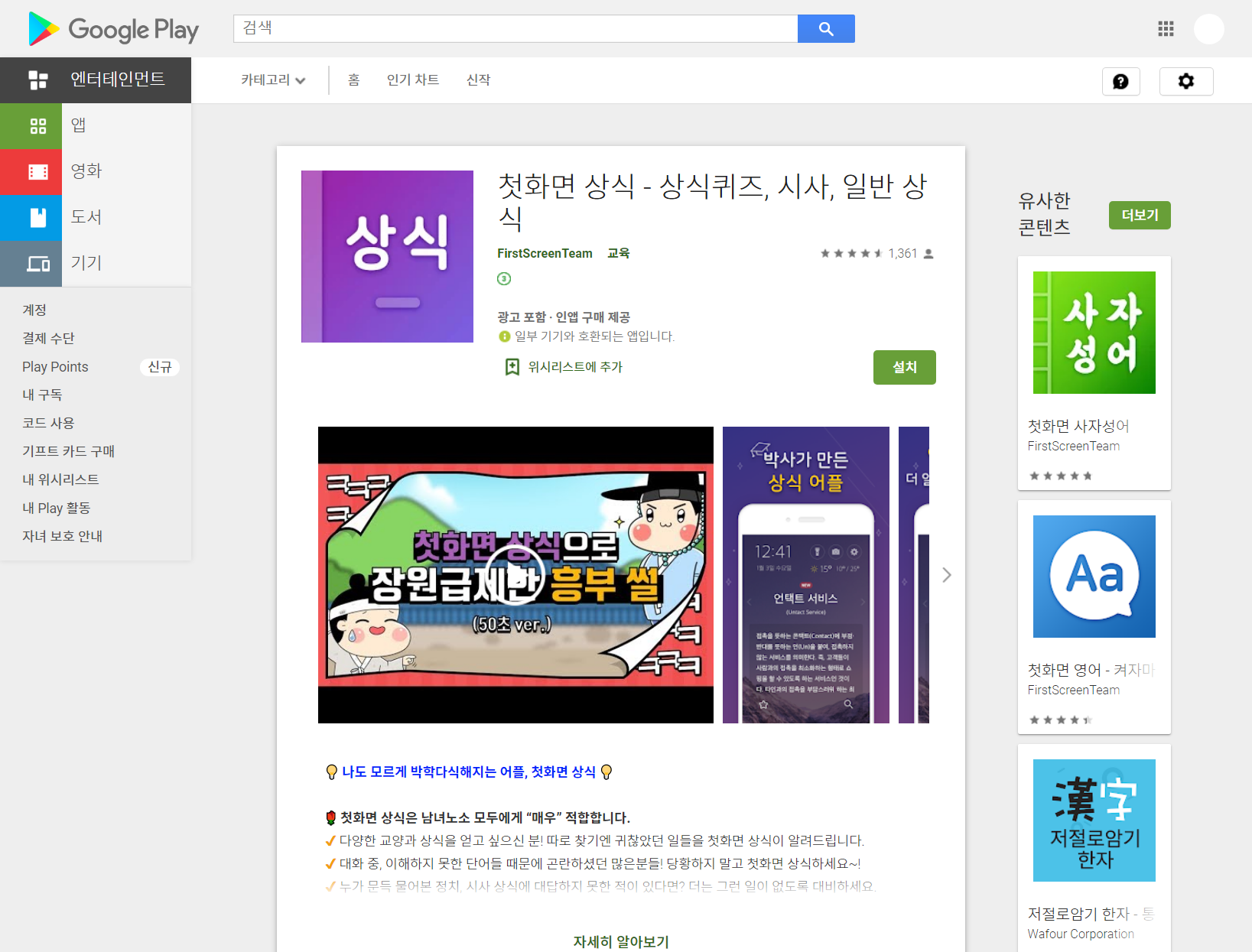Screen dimensions: 1252x952
Task: Click the 1,361 ratings count
Action: click(x=902, y=253)
